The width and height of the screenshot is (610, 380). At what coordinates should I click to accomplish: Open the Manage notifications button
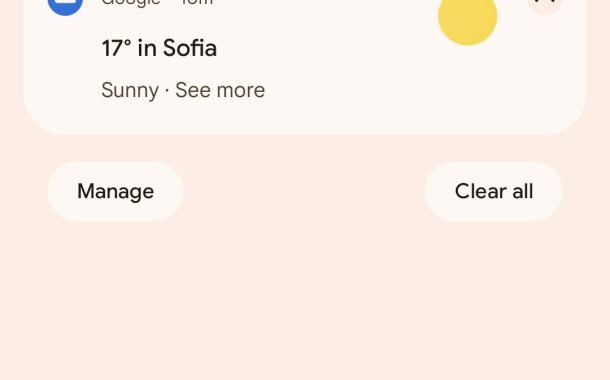[x=116, y=191]
